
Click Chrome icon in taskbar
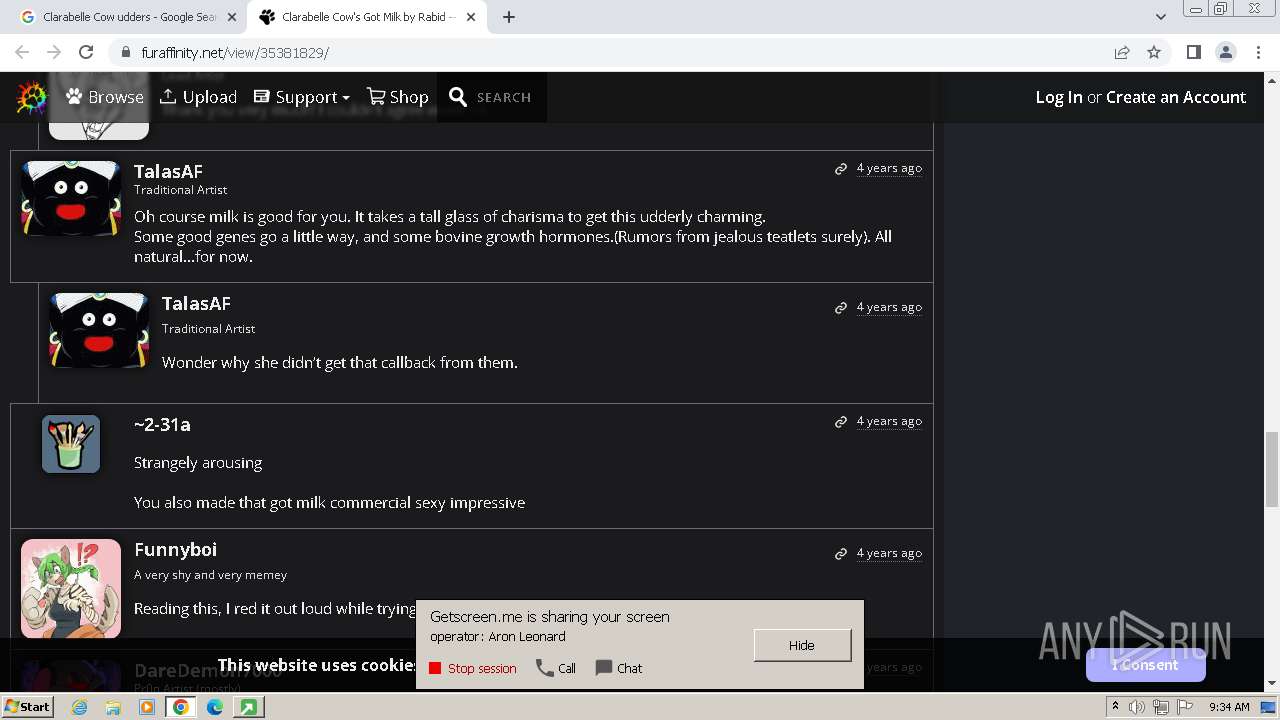click(x=181, y=707)
